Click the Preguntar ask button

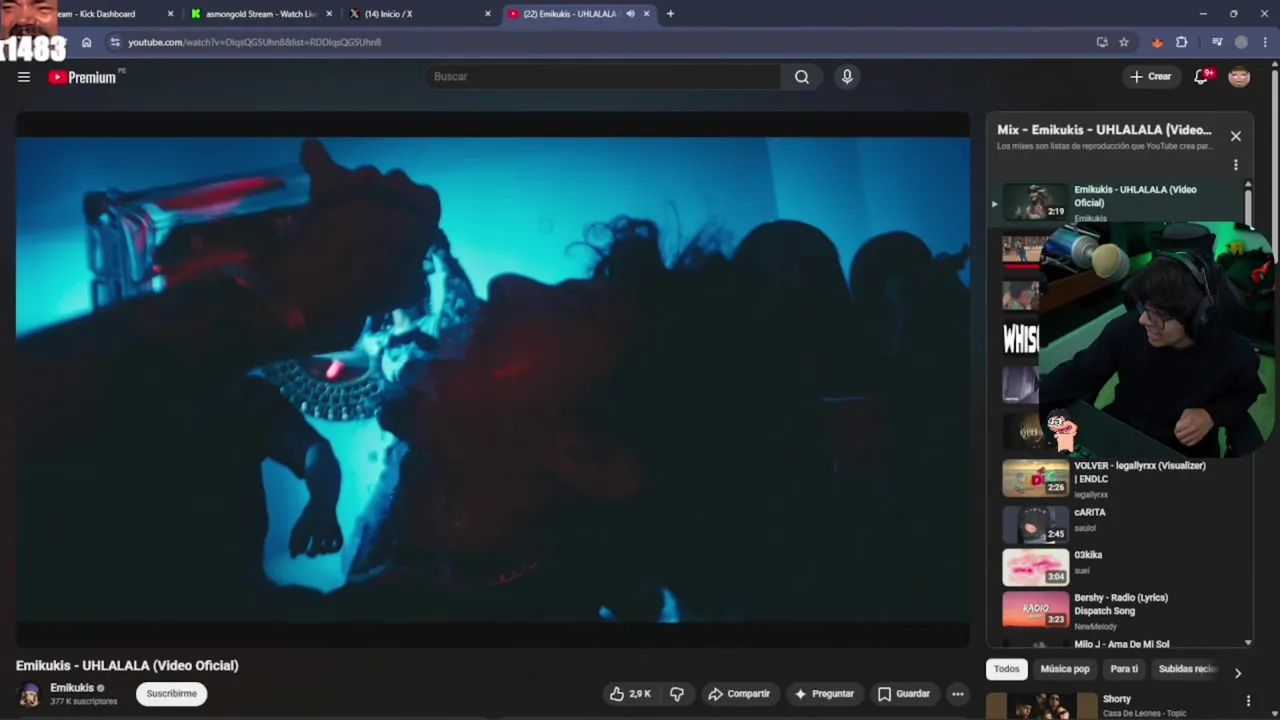823,694
